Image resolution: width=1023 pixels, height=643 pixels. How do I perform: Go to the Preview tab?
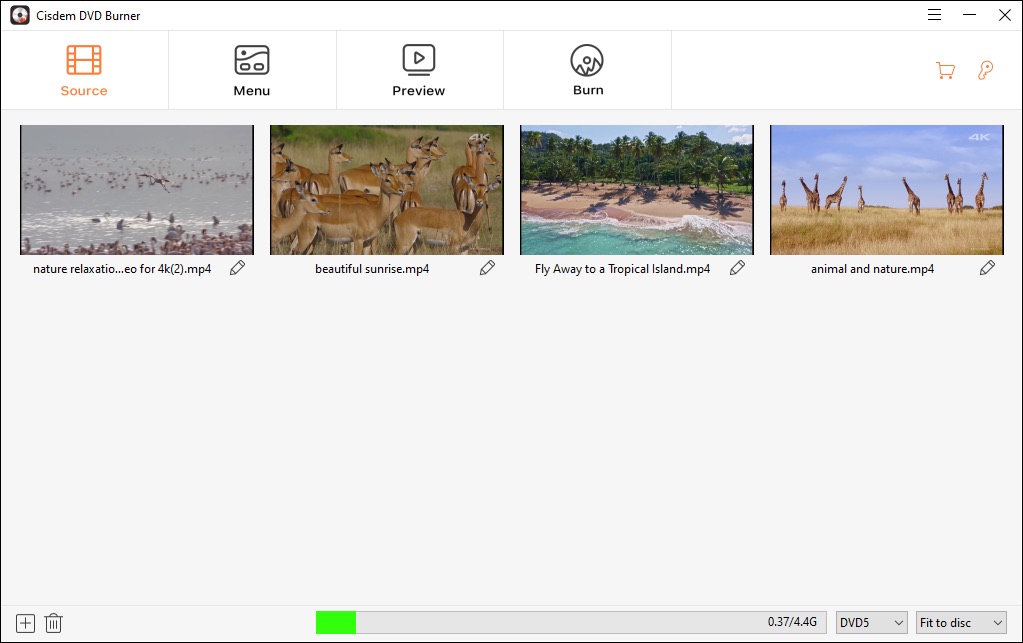(419, 70)
